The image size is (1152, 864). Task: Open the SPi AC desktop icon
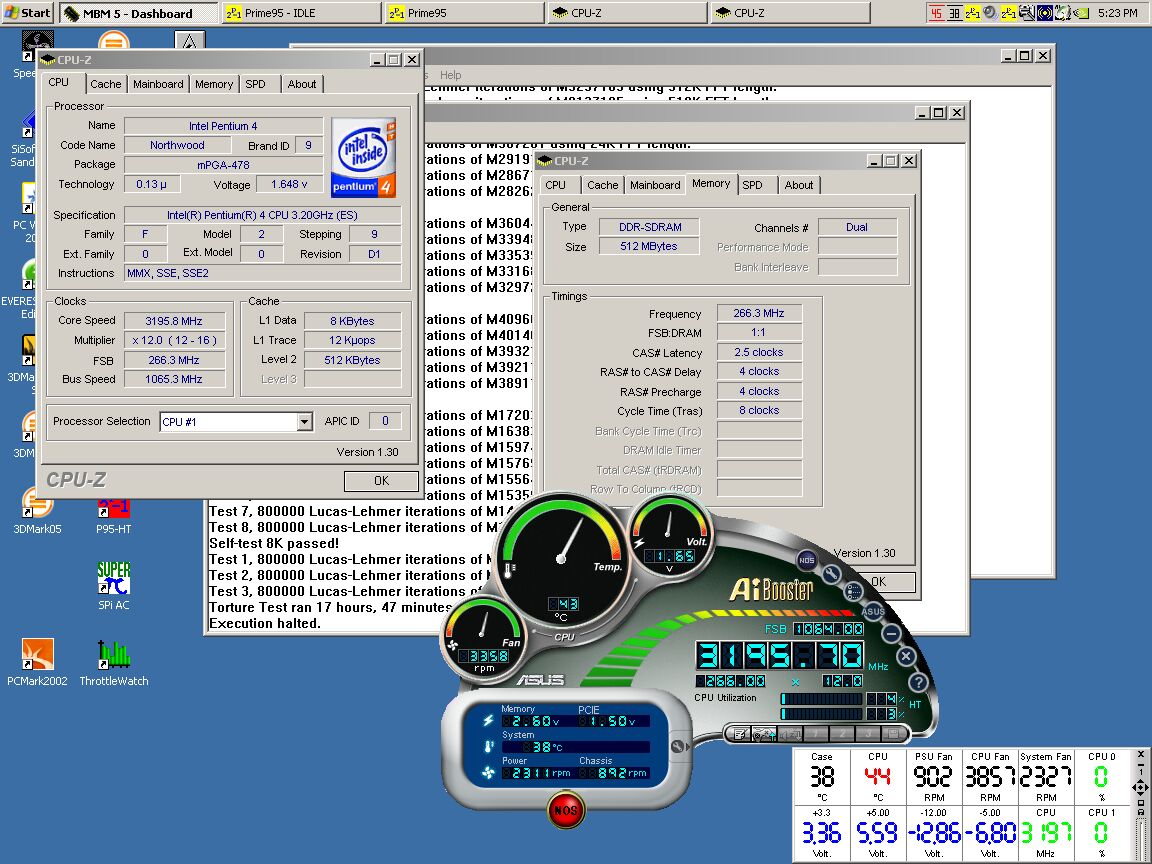113,586
